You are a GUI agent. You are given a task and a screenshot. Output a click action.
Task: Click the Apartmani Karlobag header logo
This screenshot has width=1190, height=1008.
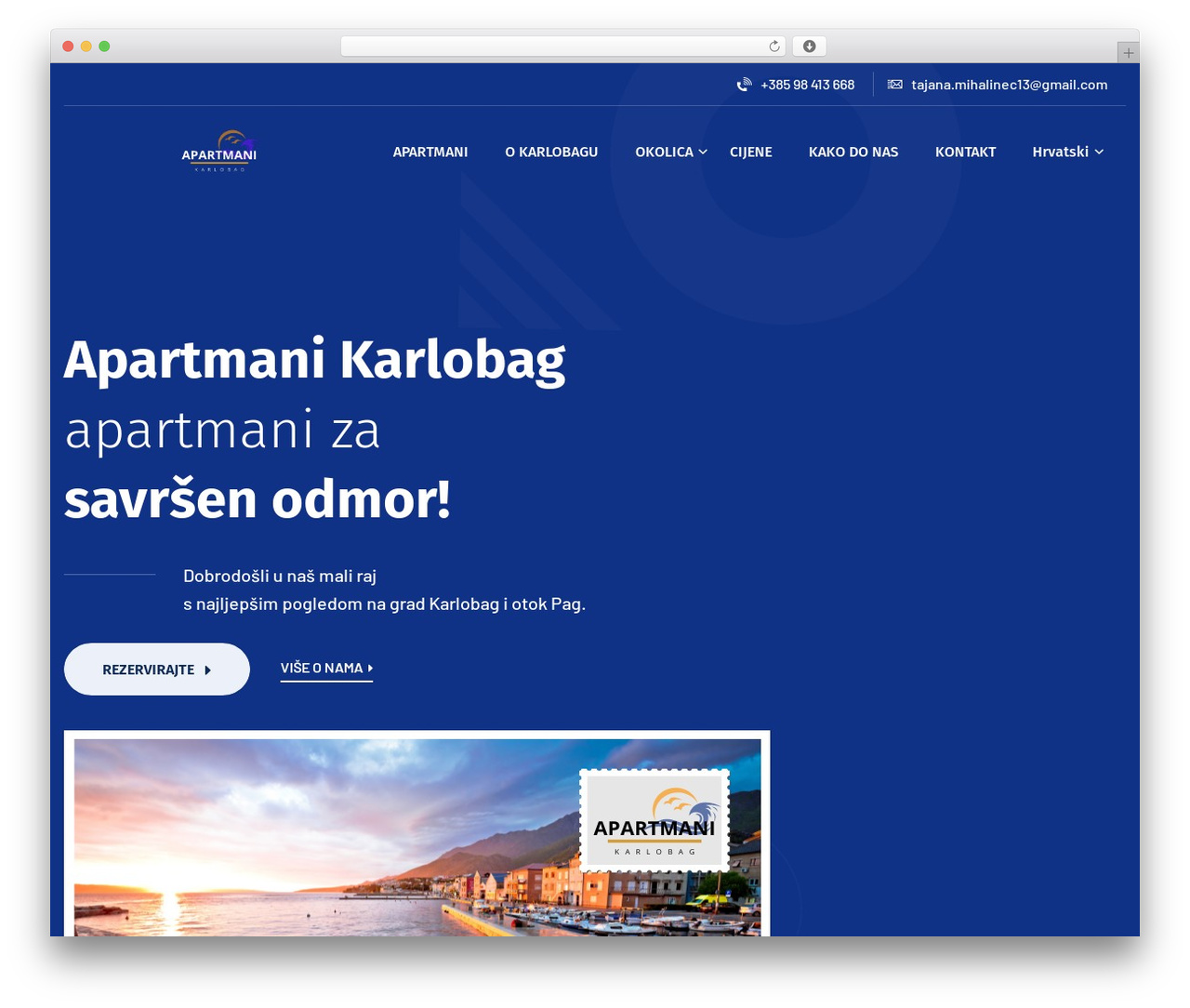219,151
